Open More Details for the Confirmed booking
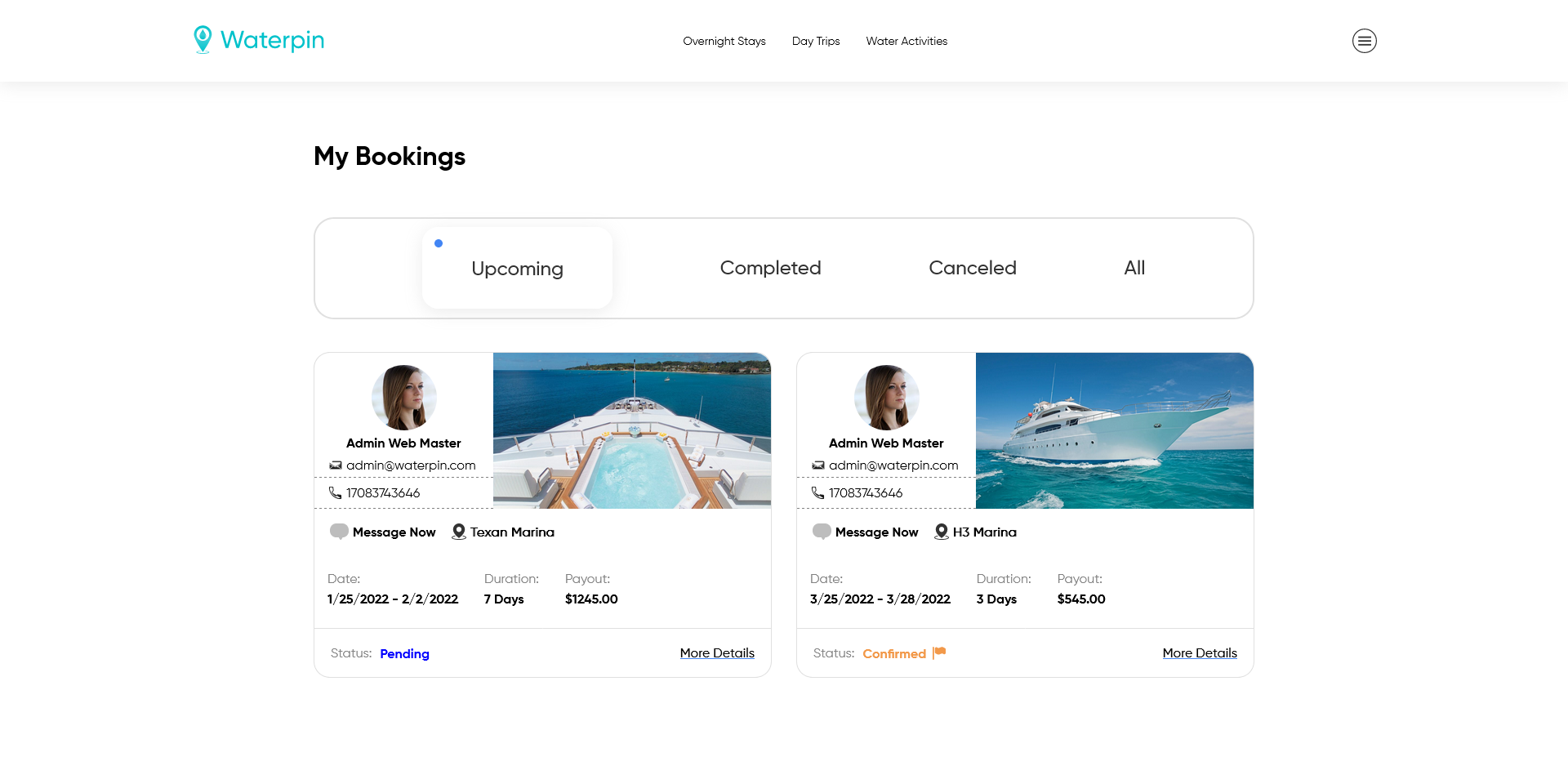Image resolution: width=1568 pixels, height=757 pixels. coord(1199,653)
